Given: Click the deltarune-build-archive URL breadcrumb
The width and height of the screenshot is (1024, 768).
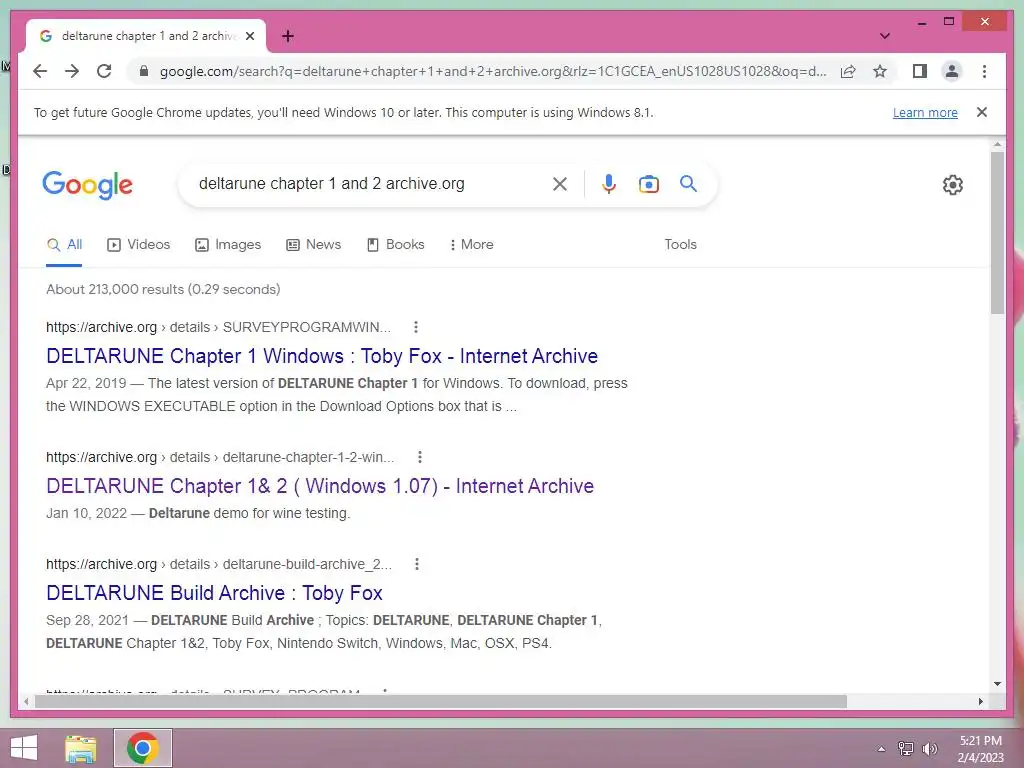Looking at the screenshot, I should [x=219, y=564].
